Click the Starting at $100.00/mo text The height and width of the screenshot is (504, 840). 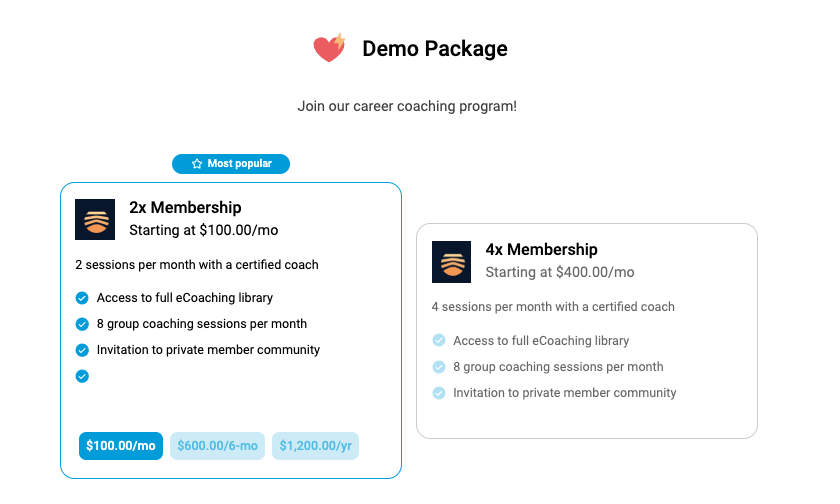[204, 230]
